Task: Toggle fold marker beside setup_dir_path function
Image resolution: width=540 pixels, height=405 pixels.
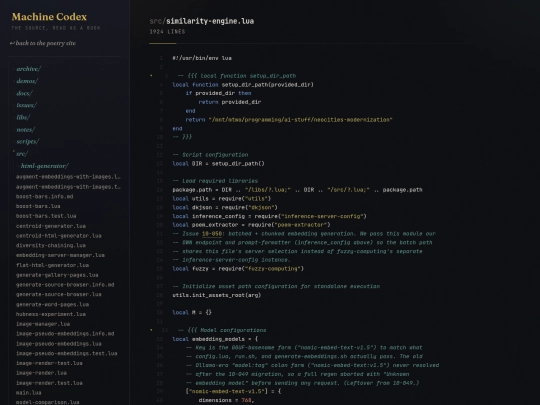Action: point(151,76)
